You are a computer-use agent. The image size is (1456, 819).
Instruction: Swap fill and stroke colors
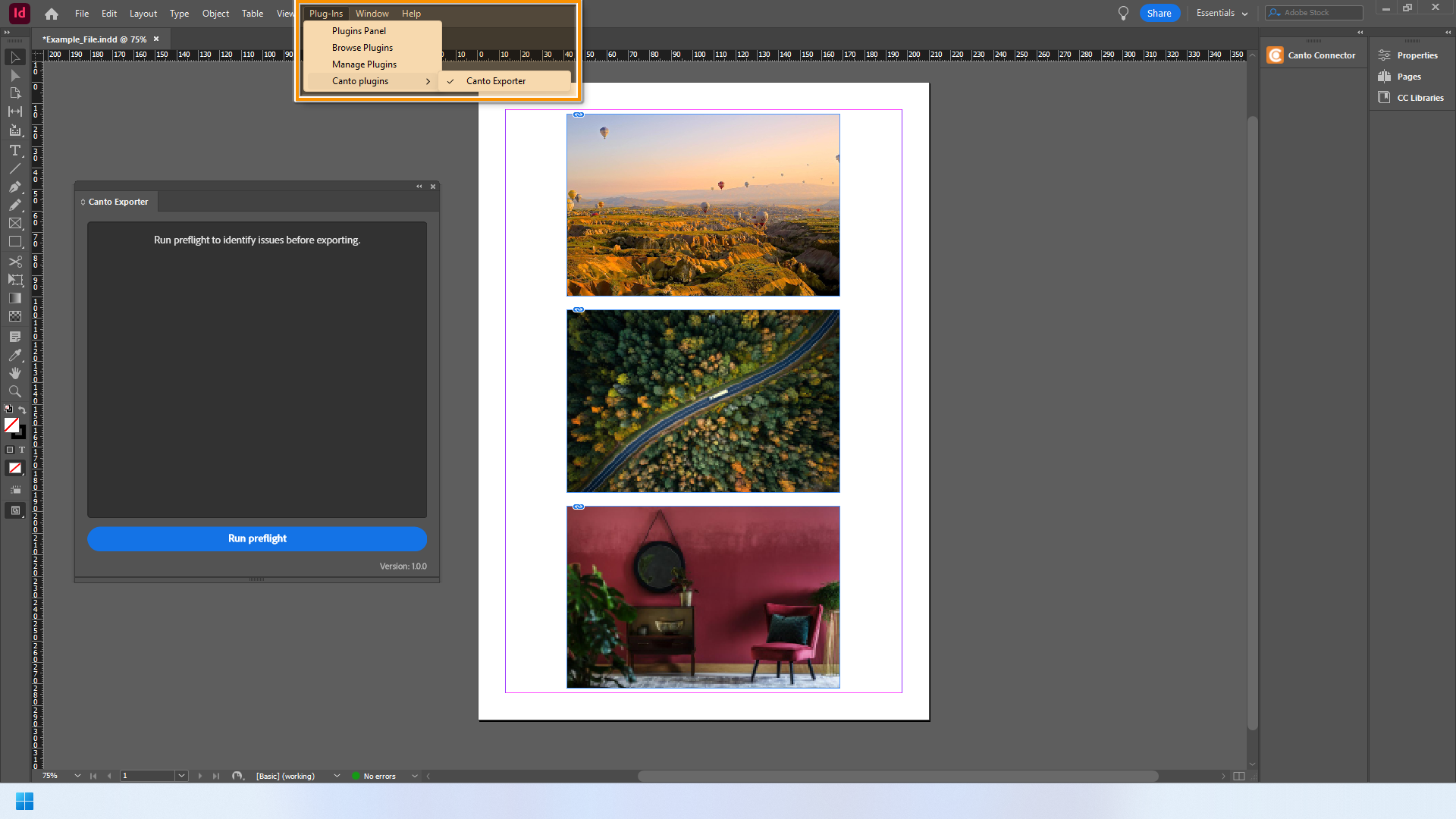coord(22,409)
